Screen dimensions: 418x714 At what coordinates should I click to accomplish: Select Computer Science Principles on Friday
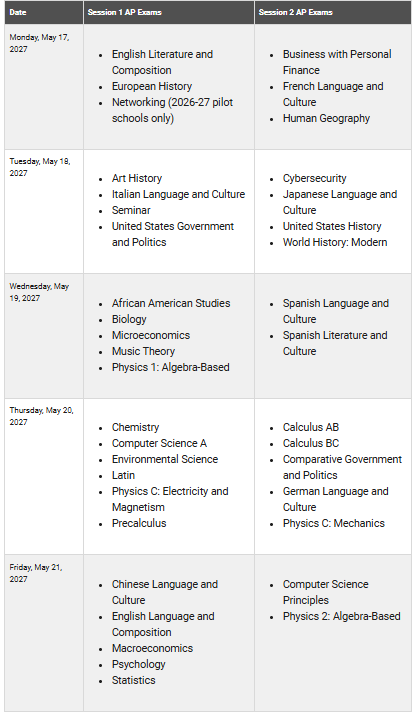click(325, 592)
